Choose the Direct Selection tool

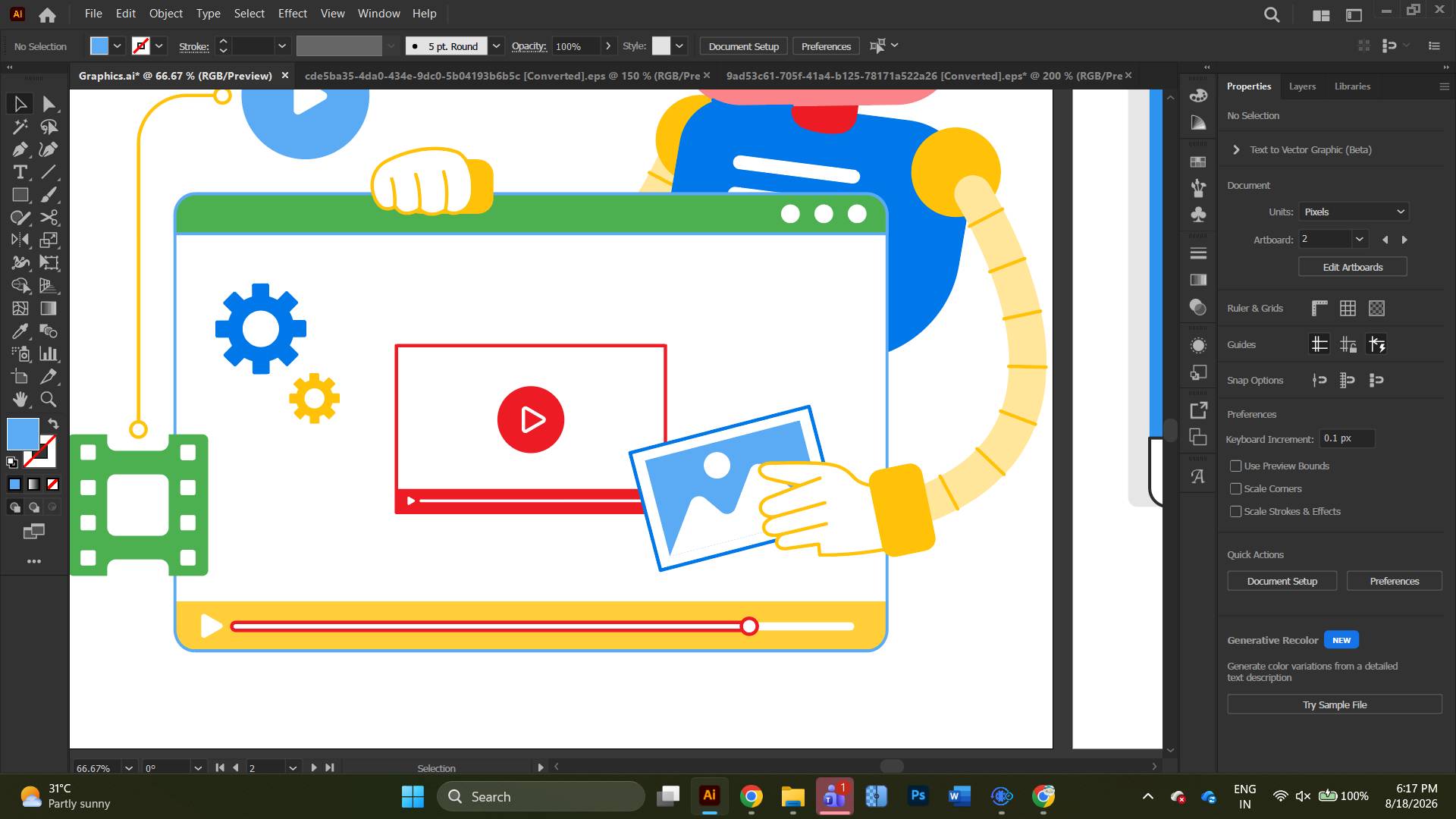pyautogui.click(x=49, y=104)
